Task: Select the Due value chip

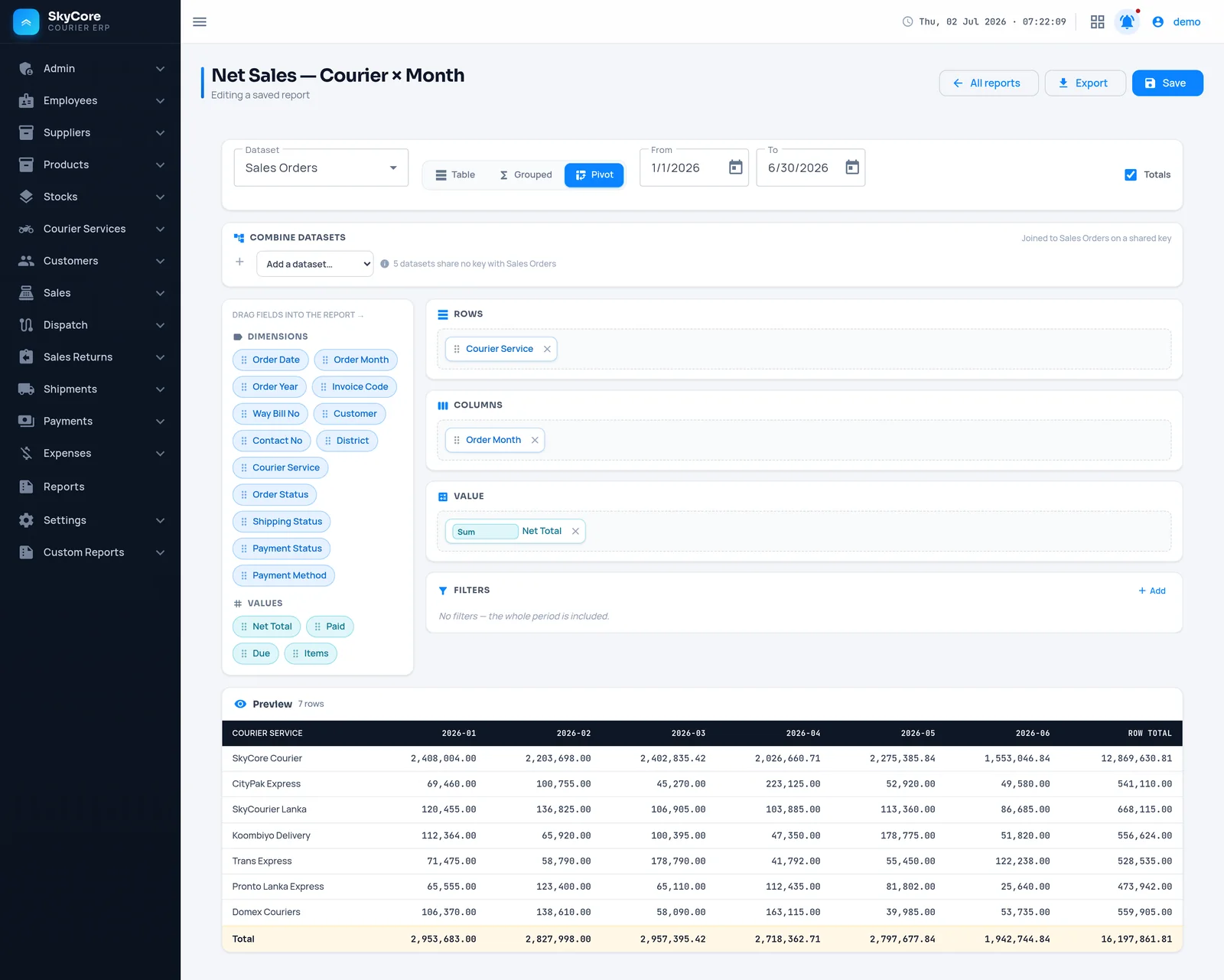Action: tap(256, 653)
